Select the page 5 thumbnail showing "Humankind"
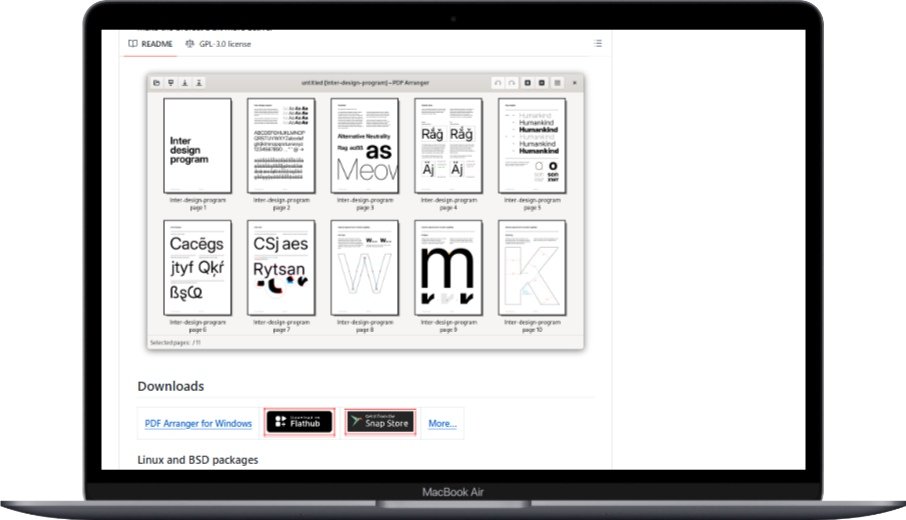 tap(532, 146)
